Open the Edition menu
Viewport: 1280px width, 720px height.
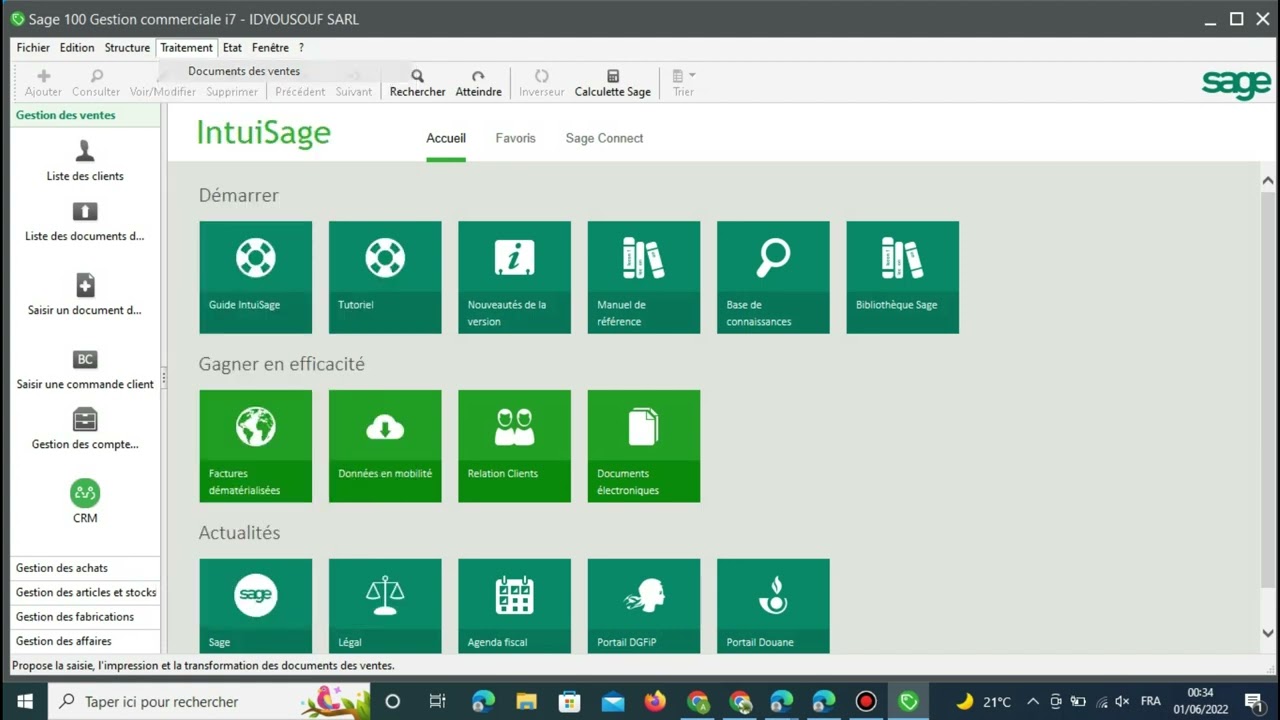click(x=77, y=47)
